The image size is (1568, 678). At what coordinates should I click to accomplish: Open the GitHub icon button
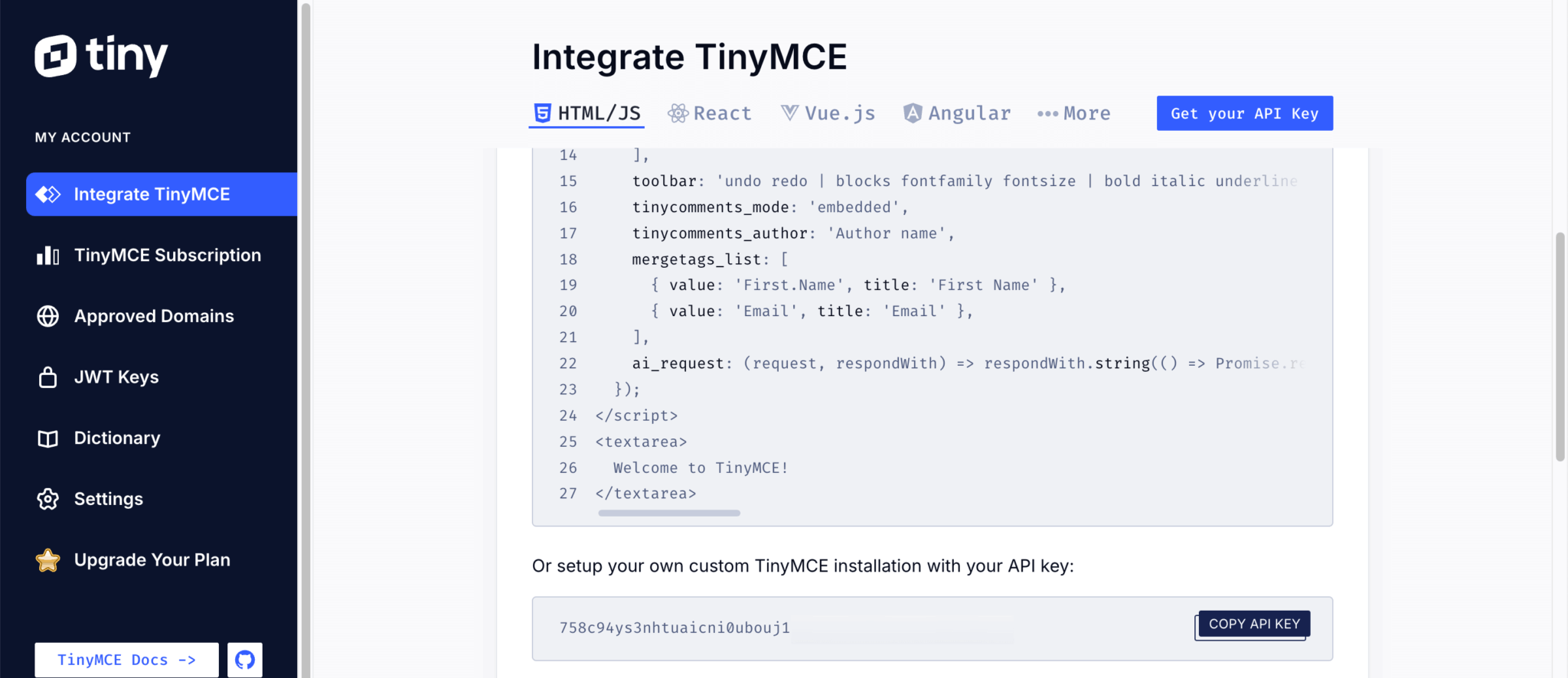tap(245, 660)
